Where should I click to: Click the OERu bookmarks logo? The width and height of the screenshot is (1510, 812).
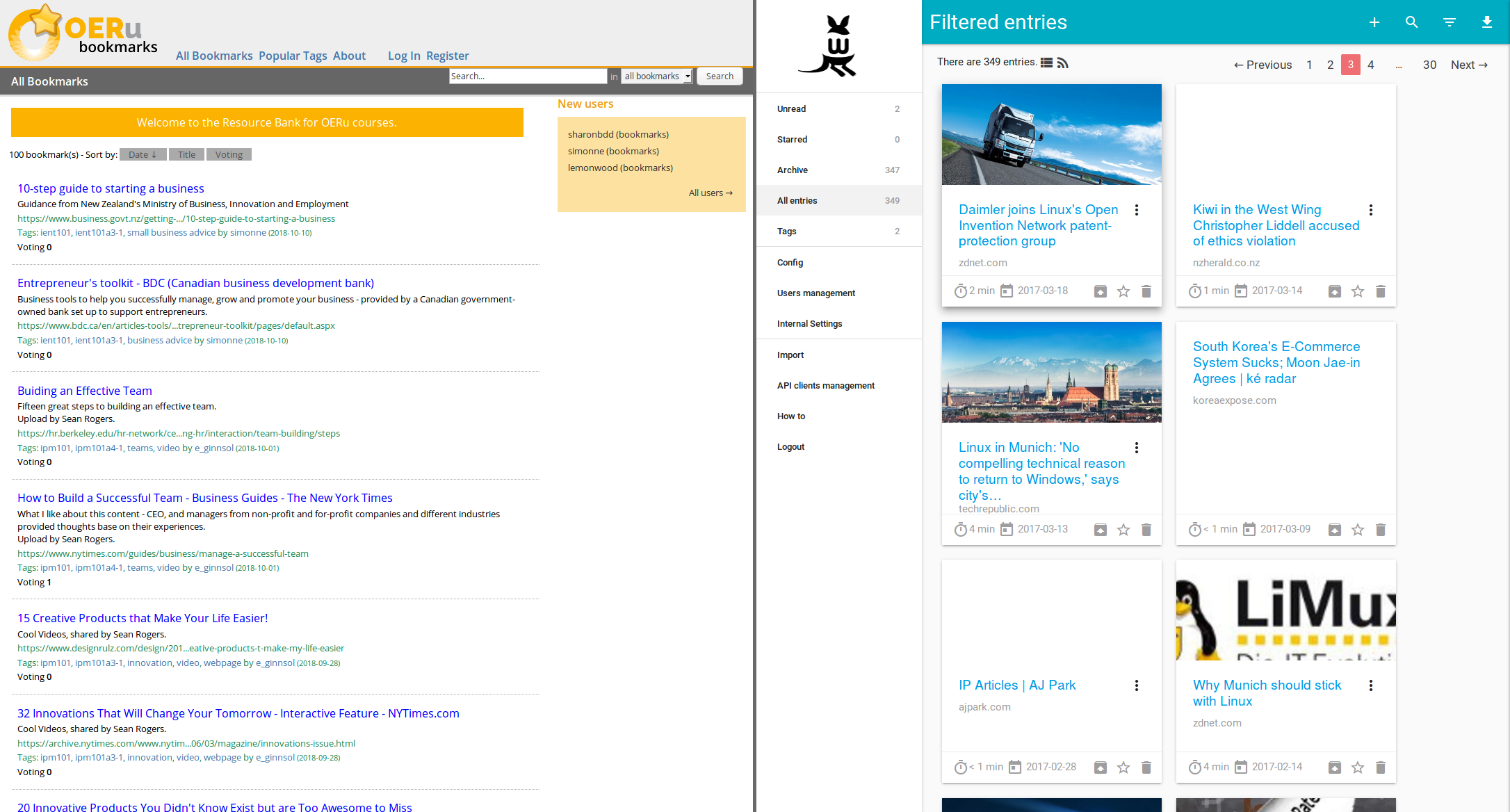click(x=83, y=33)
